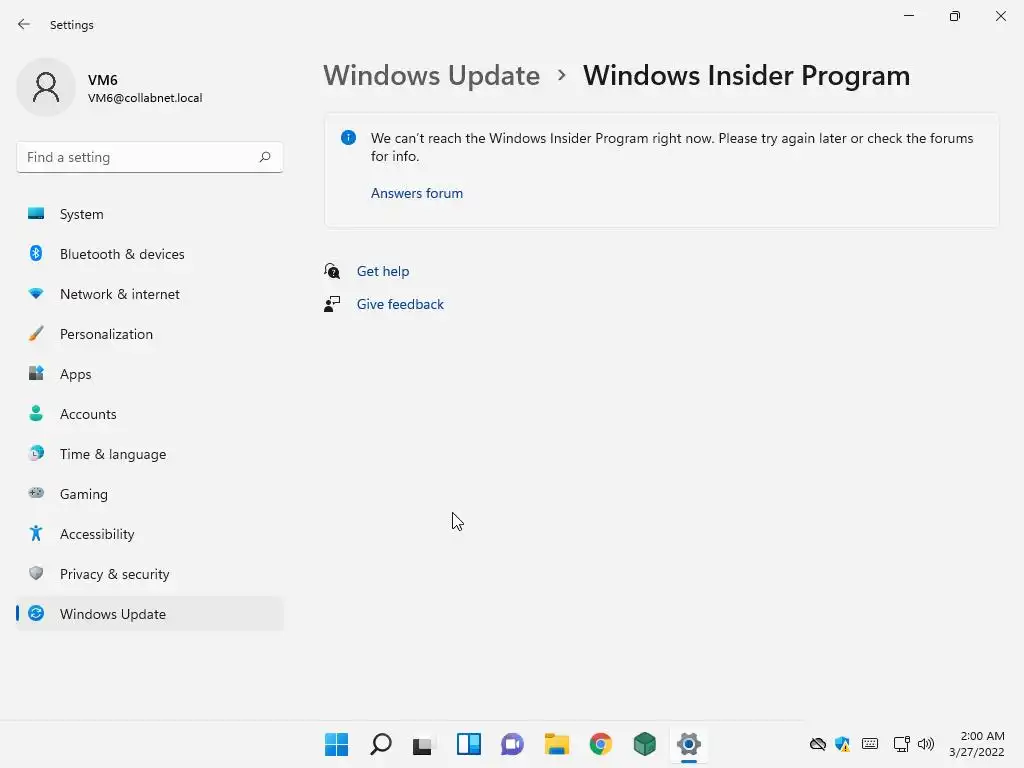The image size is (1024, 768).
Task: Open the Windows Security shield tray icon
Action: pos(842,744)
